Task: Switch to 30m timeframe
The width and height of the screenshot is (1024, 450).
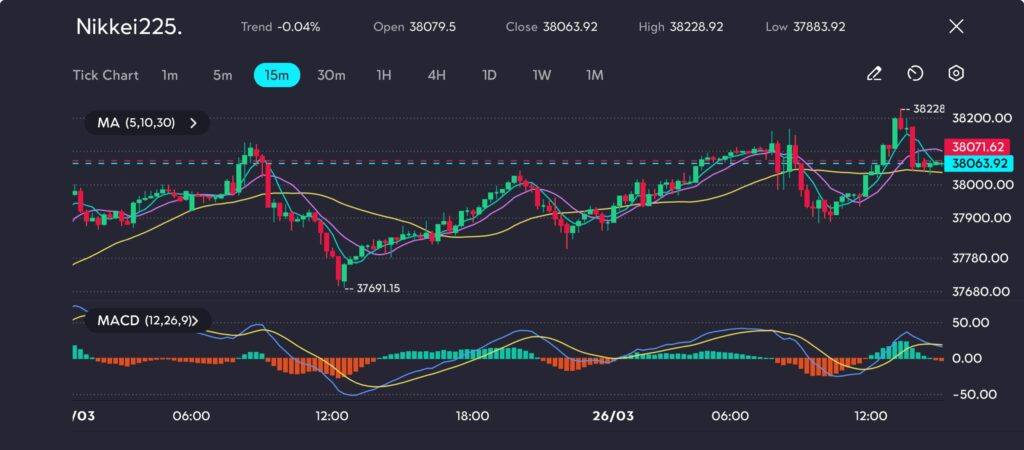Action: click(331, 75)
